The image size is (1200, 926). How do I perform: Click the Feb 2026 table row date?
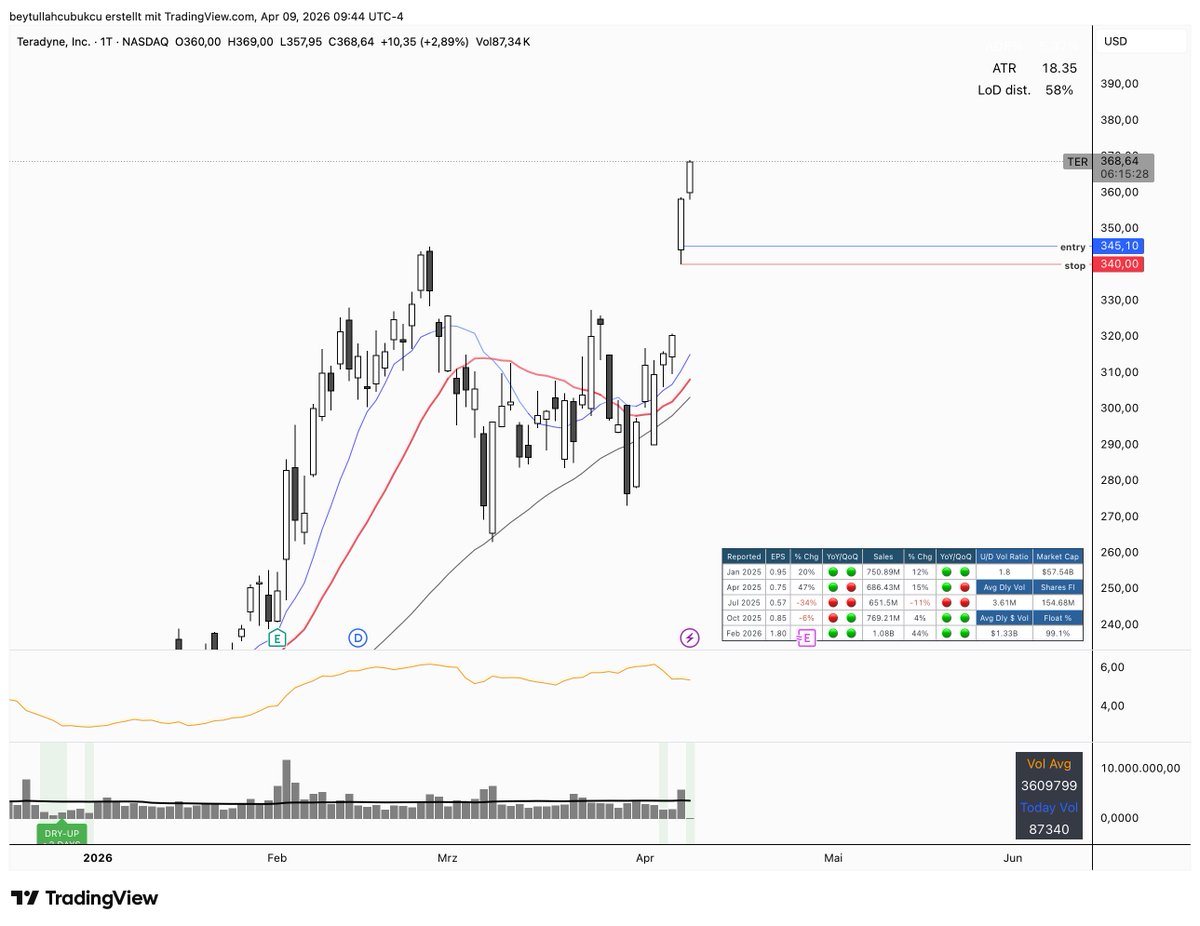click(x=743, y=632)
